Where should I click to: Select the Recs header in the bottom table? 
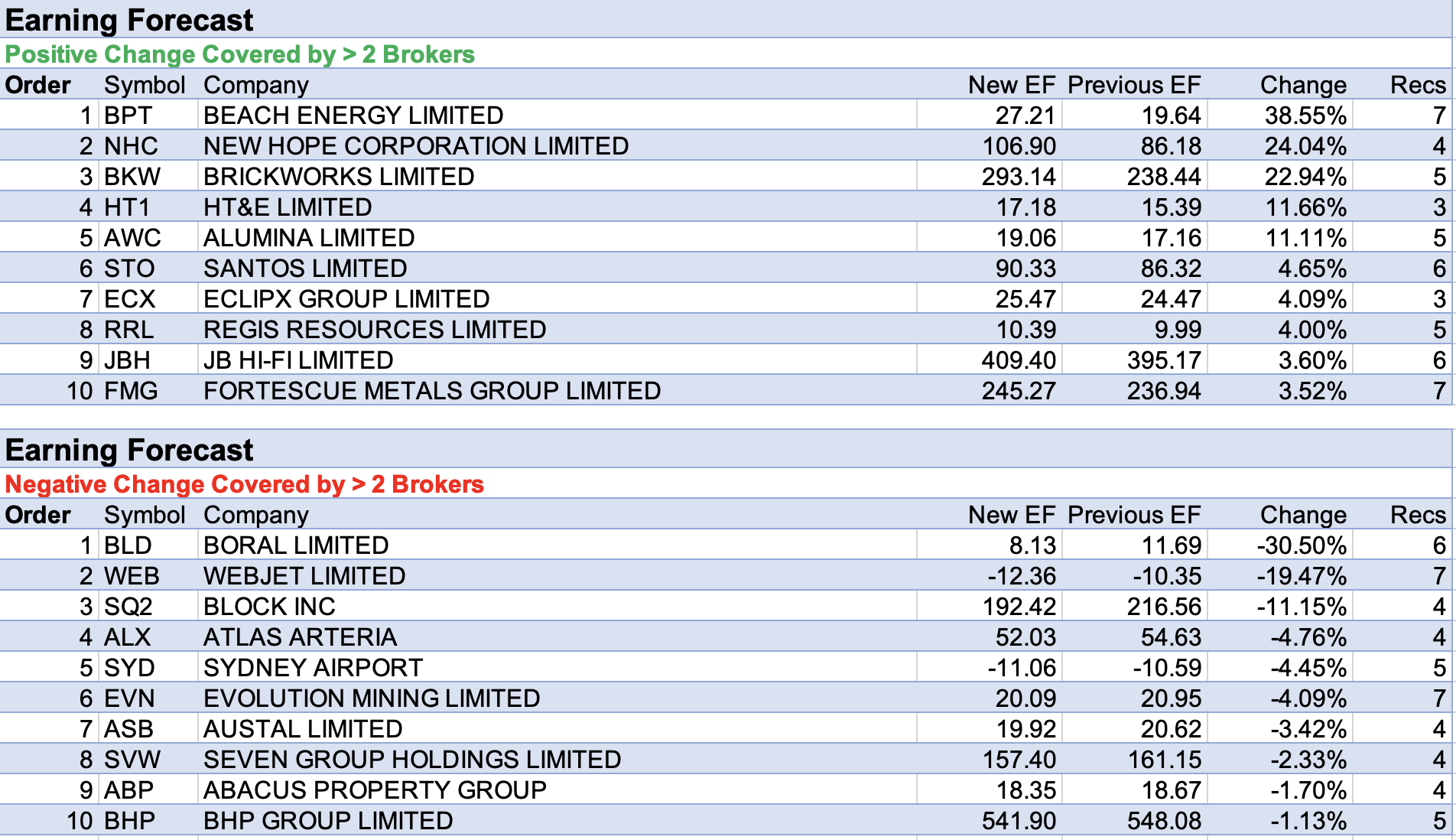tap(1417, 515)
